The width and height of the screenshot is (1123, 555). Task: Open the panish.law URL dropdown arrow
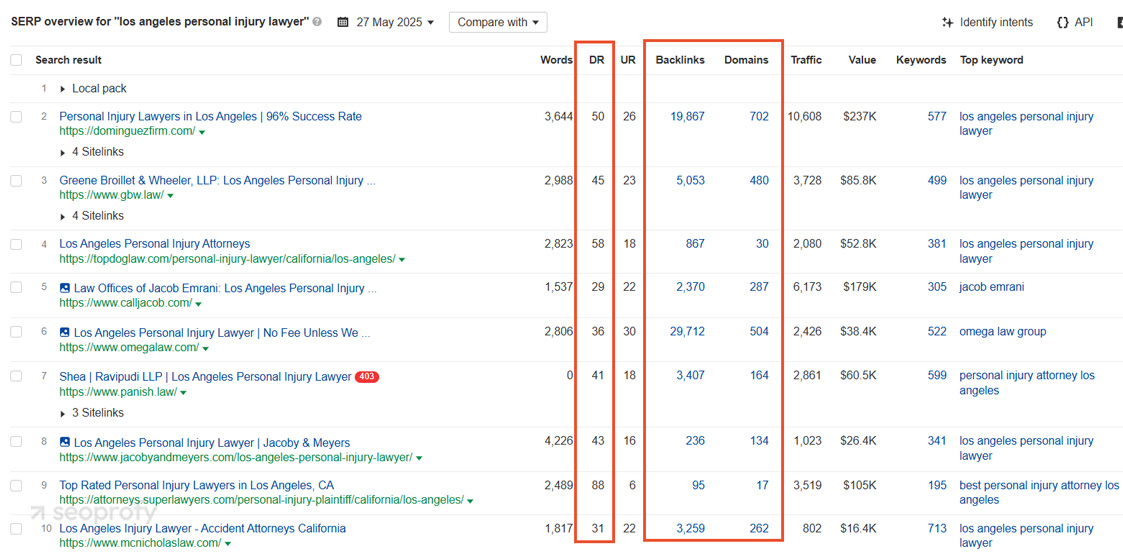click(184, 393)
